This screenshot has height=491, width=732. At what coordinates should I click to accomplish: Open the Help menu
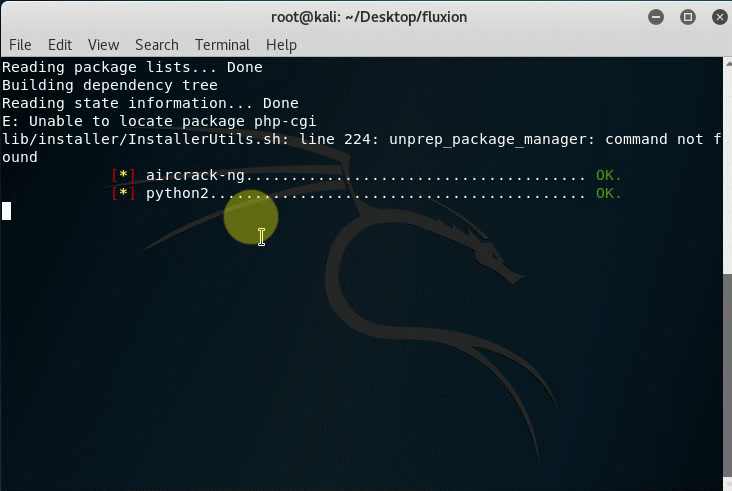(x=281, y=45)
